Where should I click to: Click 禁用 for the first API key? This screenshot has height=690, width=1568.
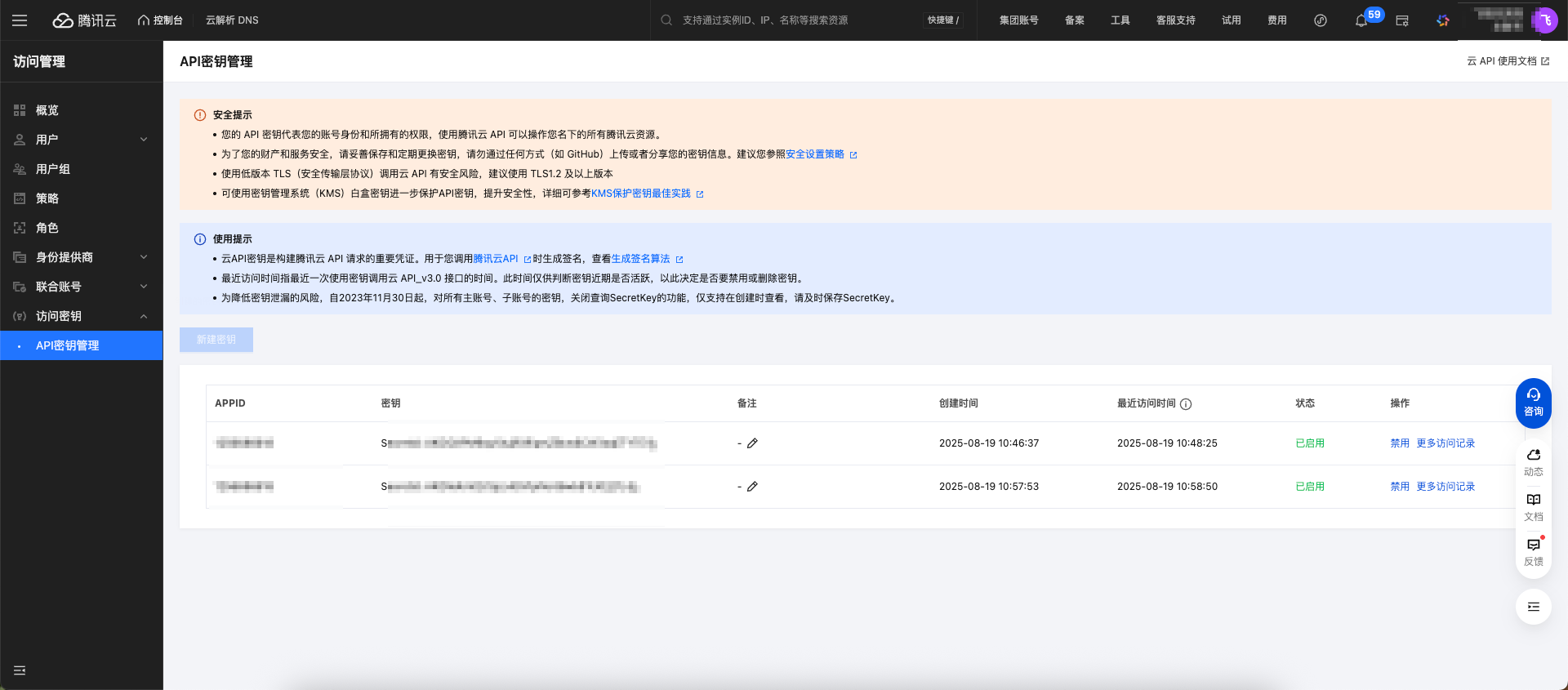(x=1399, y=443)
